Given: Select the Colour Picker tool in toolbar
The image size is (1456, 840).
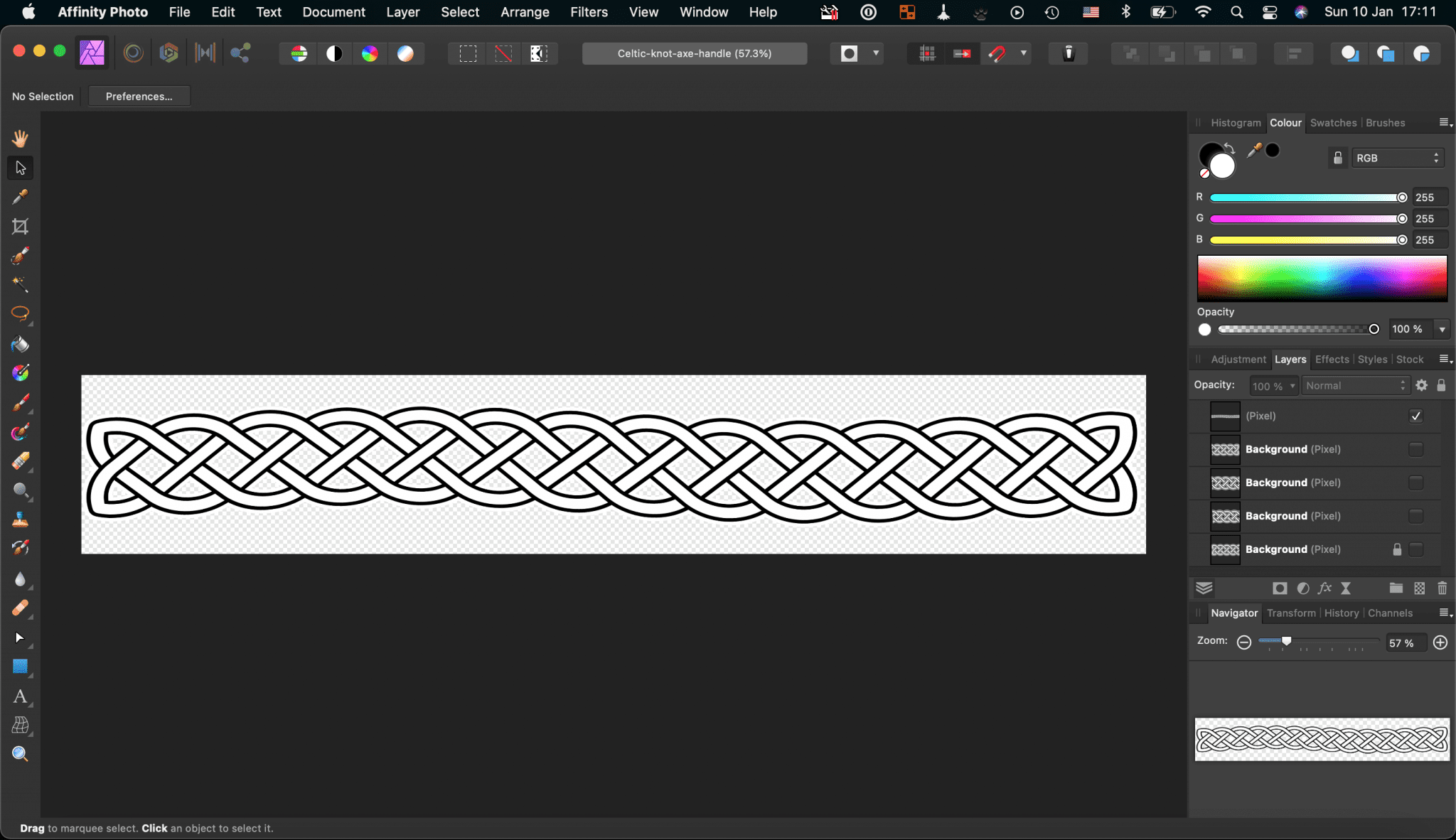Looking at the screenshot, I should (x=20, y=197).
